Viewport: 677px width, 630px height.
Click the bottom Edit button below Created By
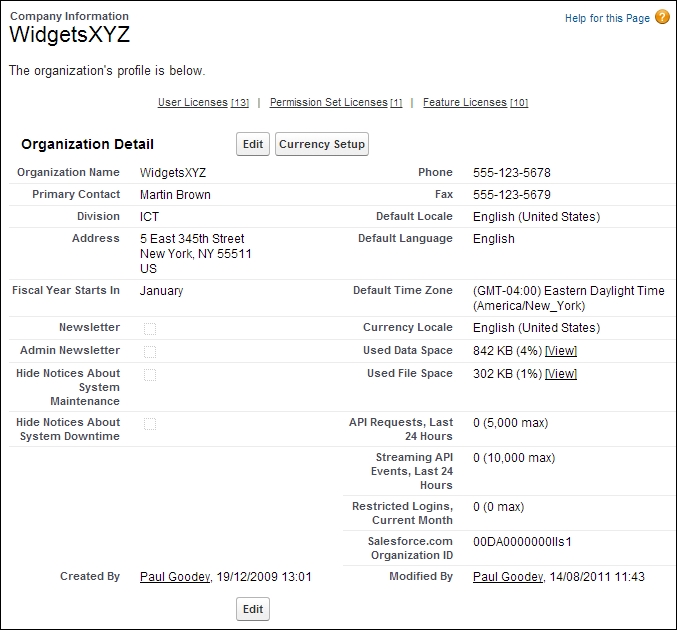(x=253, y=609)
